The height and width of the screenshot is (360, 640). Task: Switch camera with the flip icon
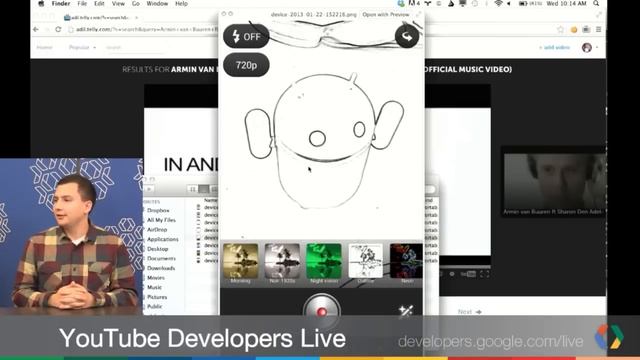407,36
